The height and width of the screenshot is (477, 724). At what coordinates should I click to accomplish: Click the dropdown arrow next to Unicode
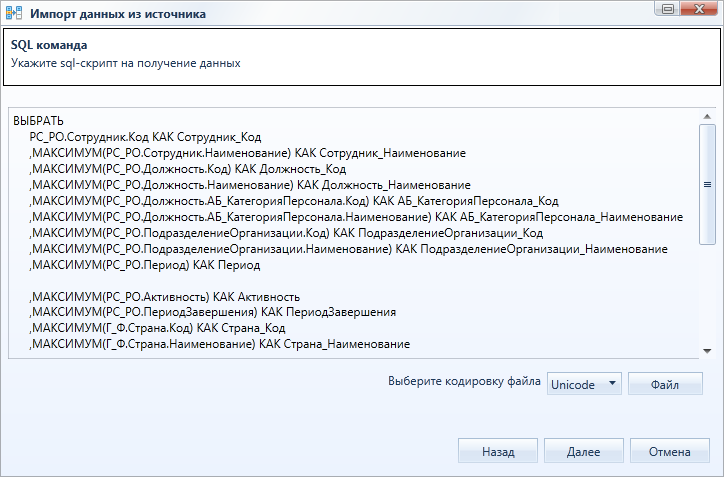point(612,383)
